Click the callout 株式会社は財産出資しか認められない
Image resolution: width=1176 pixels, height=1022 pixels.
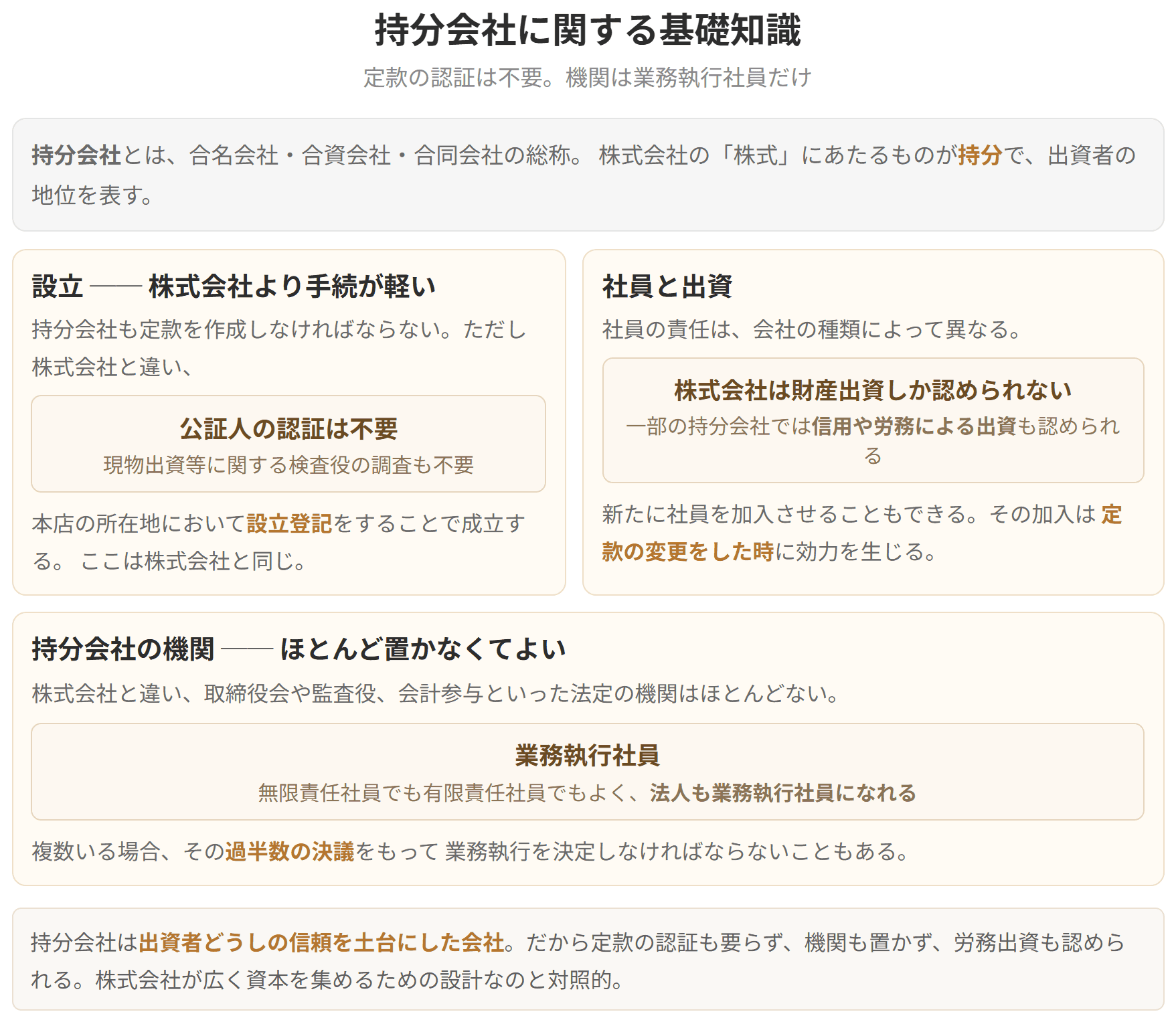[x=873, y=390]
